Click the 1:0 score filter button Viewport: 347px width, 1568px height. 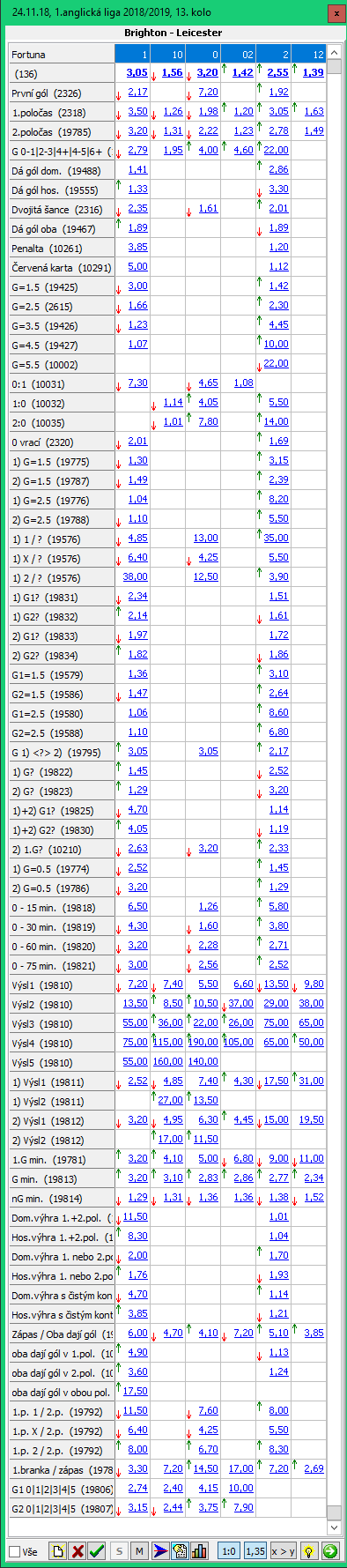228,1550
